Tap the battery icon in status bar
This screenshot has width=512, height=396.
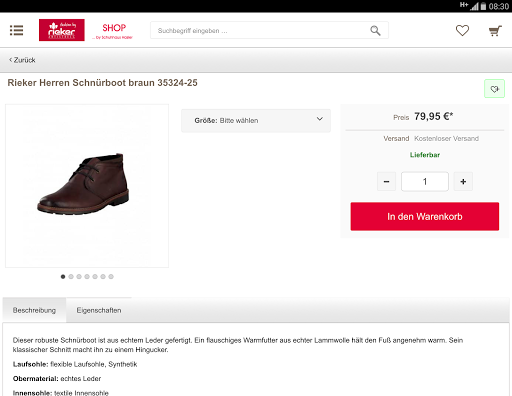pos(483,6)
